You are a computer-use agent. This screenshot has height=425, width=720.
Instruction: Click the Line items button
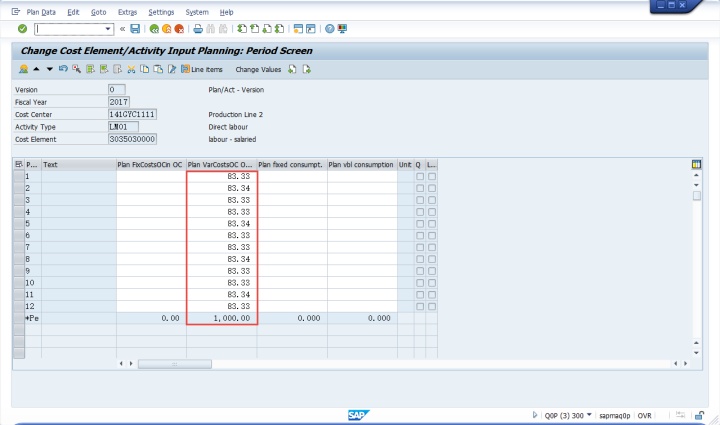tap(202, 69)
